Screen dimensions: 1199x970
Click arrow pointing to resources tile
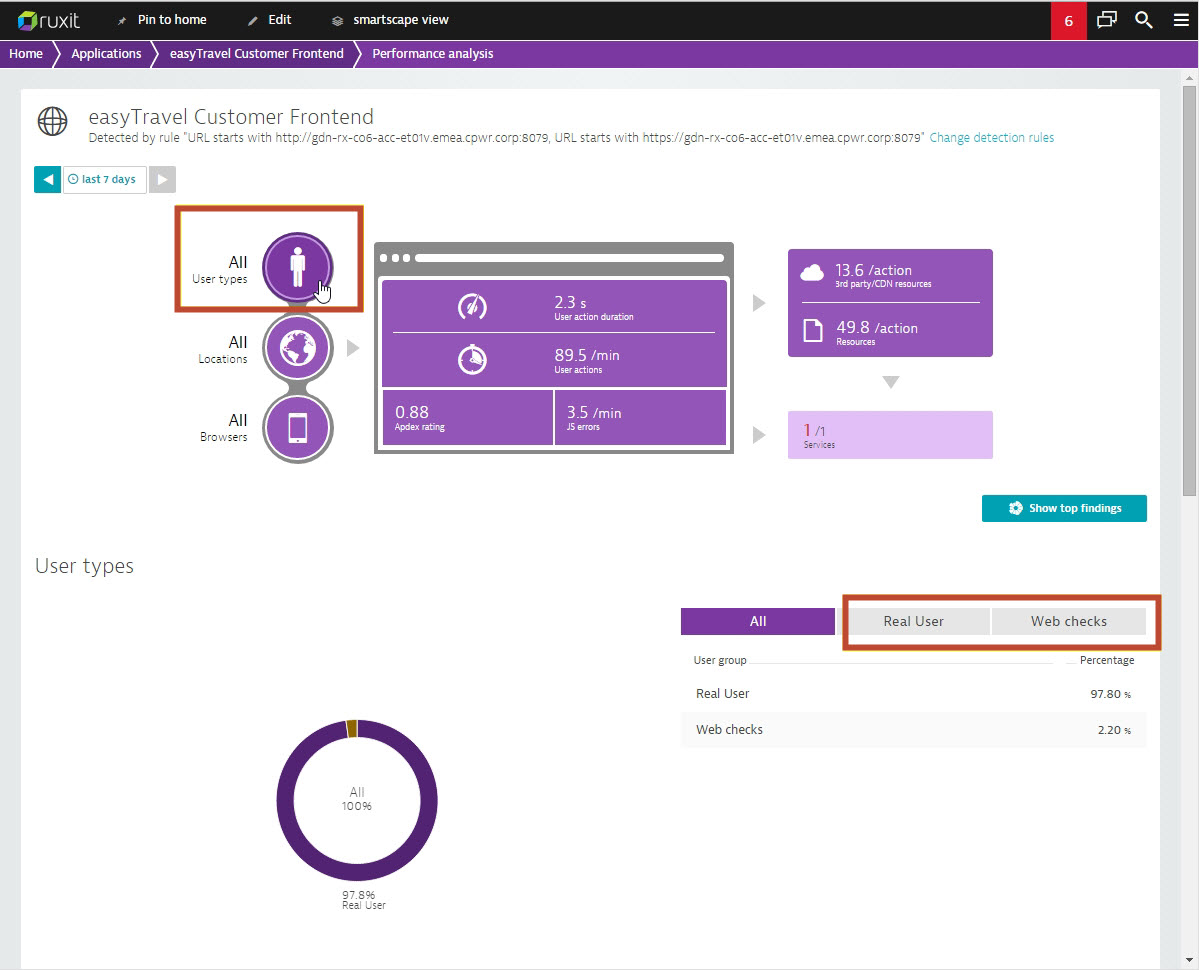click(x=759, y=303)
